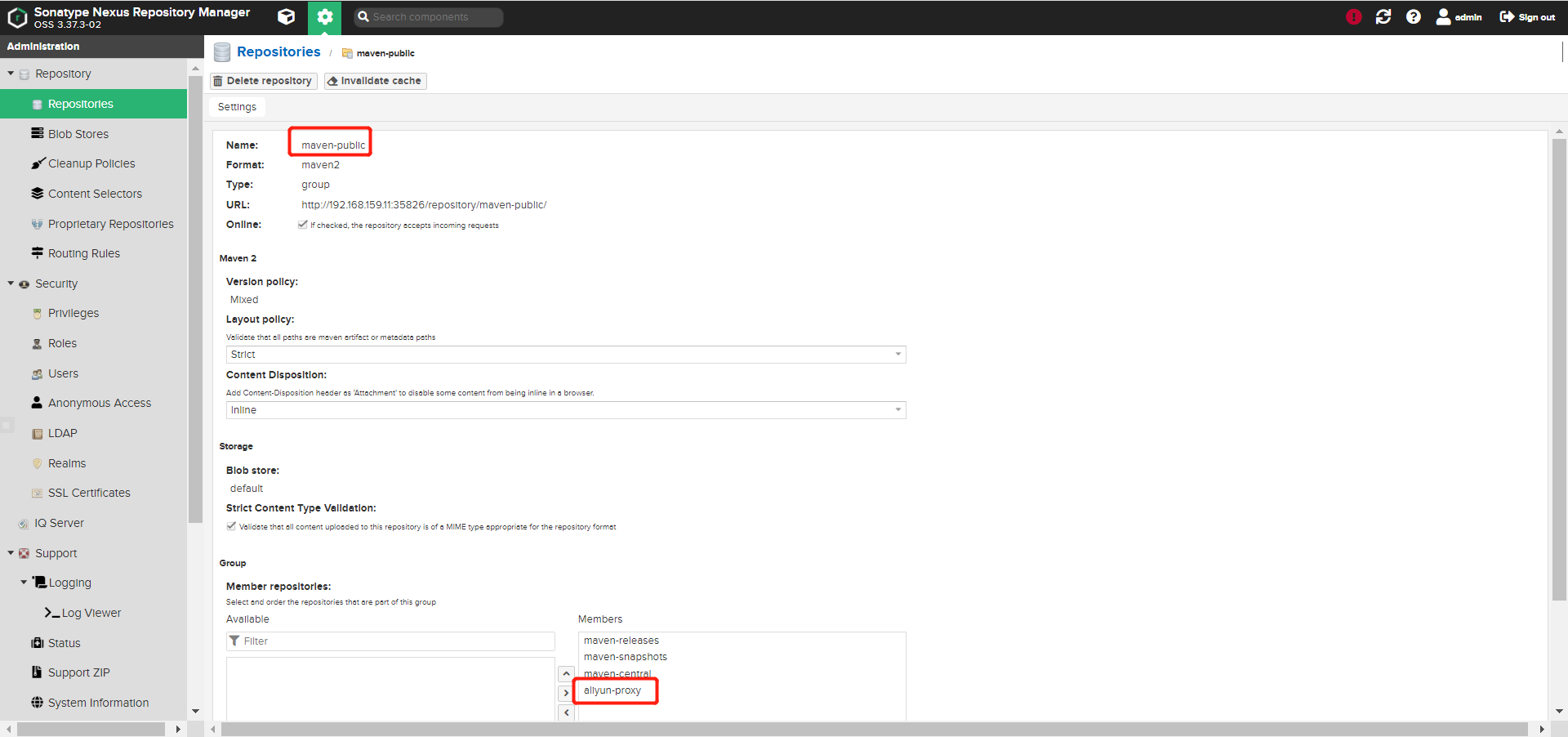Image resolution: width=1568 pixels, height=737 pixels.
Task: Click the SSL Certificates icon
Action: [37, 494]
